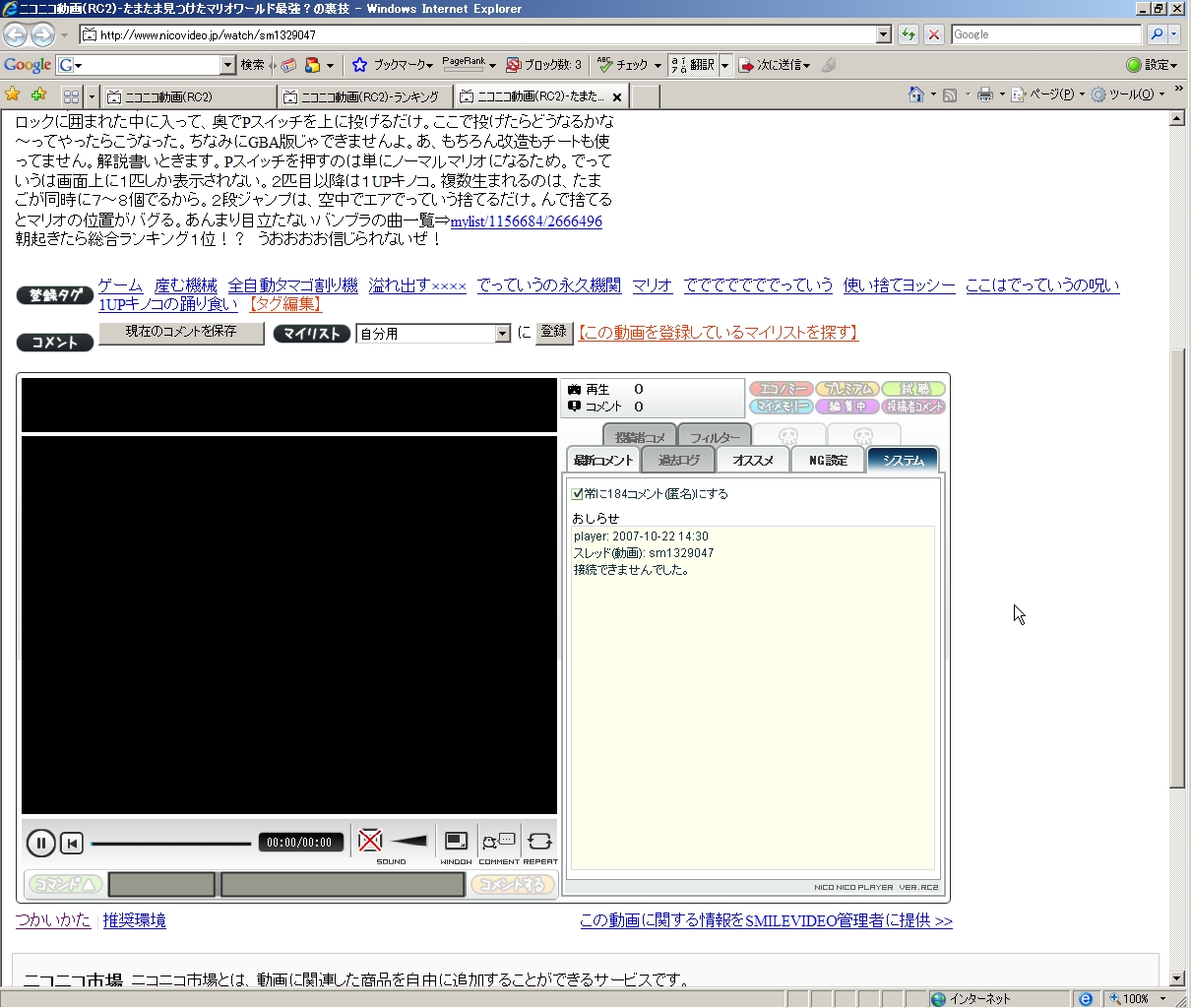Screen dimensions: 1191x1008
Task: Click the 次に送信 send-to item
Action: [x=775, y=65]
